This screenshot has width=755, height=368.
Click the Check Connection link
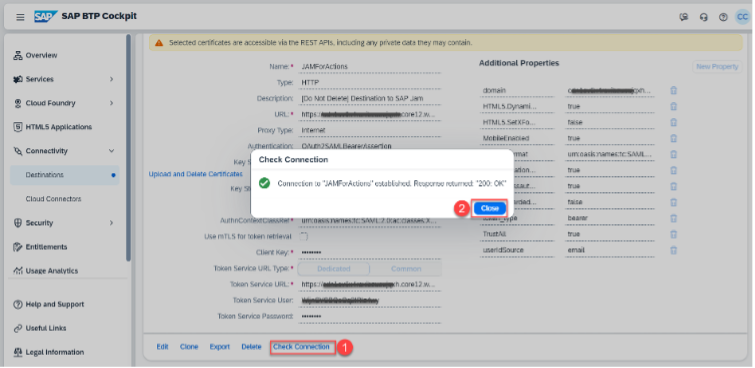pos(301,347)
